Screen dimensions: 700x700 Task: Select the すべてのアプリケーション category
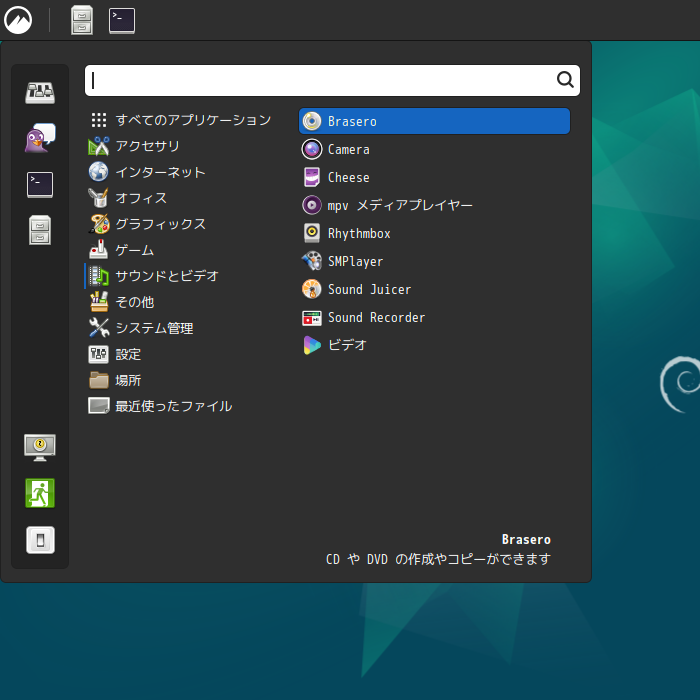(x=192, y=120)
